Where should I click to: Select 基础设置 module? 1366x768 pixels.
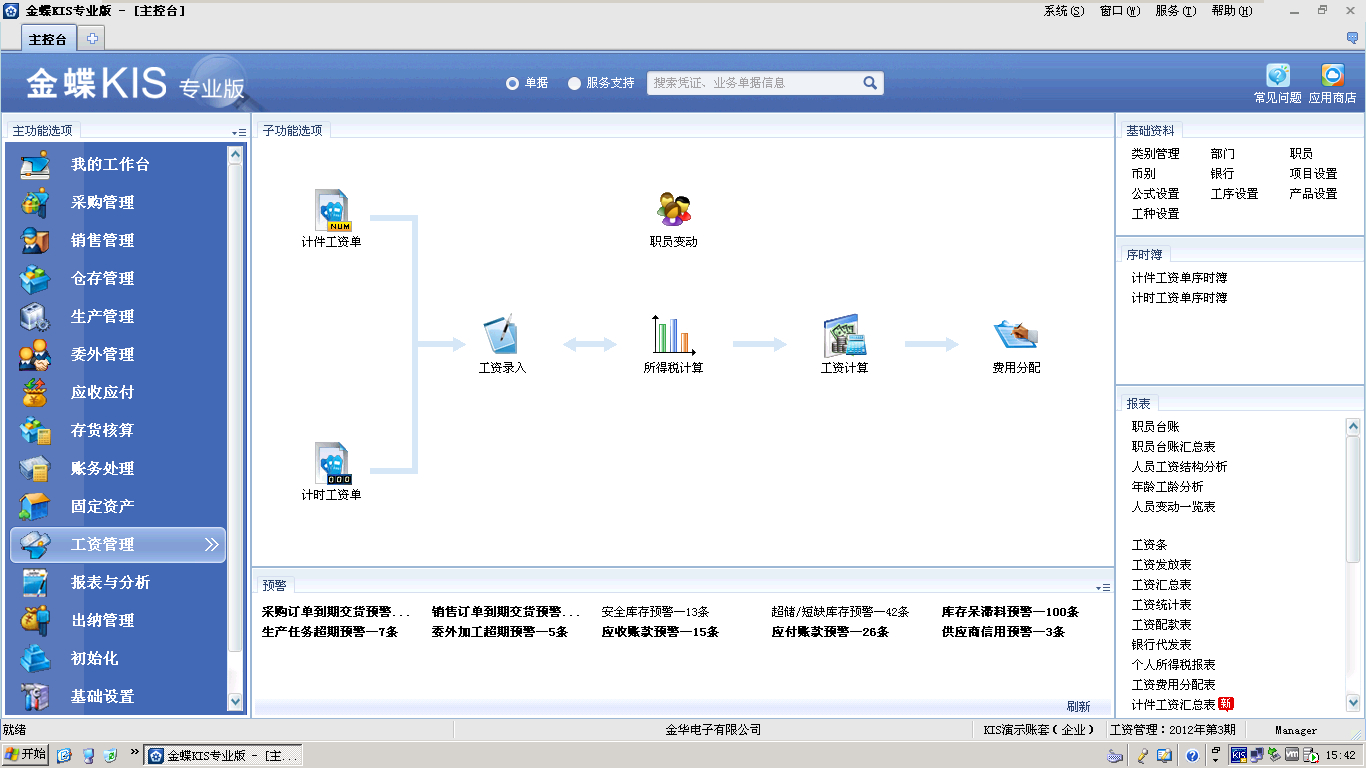(x=102, y=696)
